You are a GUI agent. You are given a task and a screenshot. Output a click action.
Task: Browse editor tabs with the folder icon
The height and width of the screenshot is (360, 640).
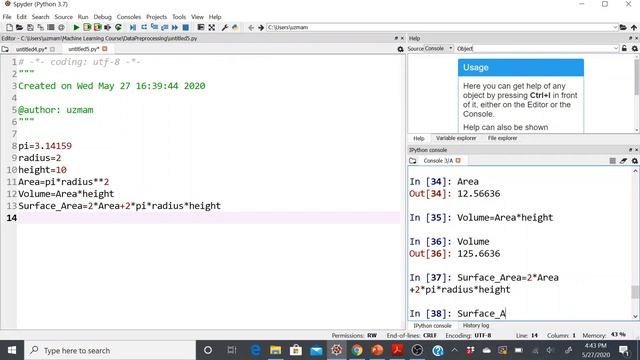[x=5, y=49]
